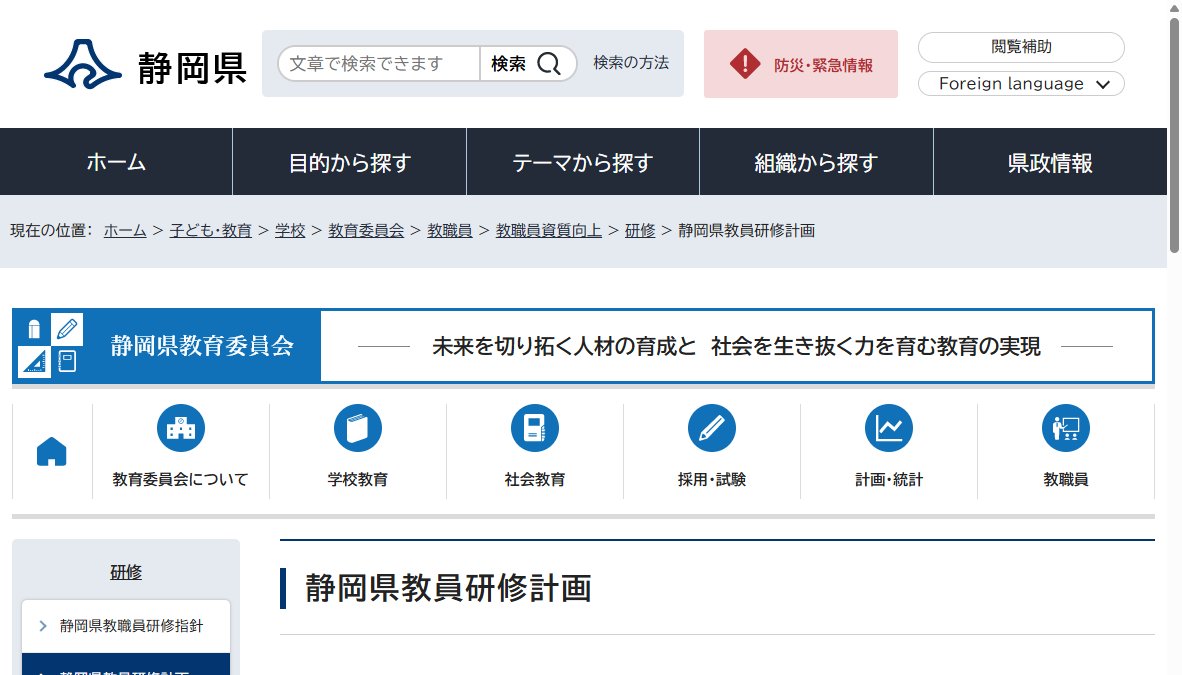Click the 静岡県教育委員会 stationery emblem
1182x675 pixels.
tap(51, 345)
